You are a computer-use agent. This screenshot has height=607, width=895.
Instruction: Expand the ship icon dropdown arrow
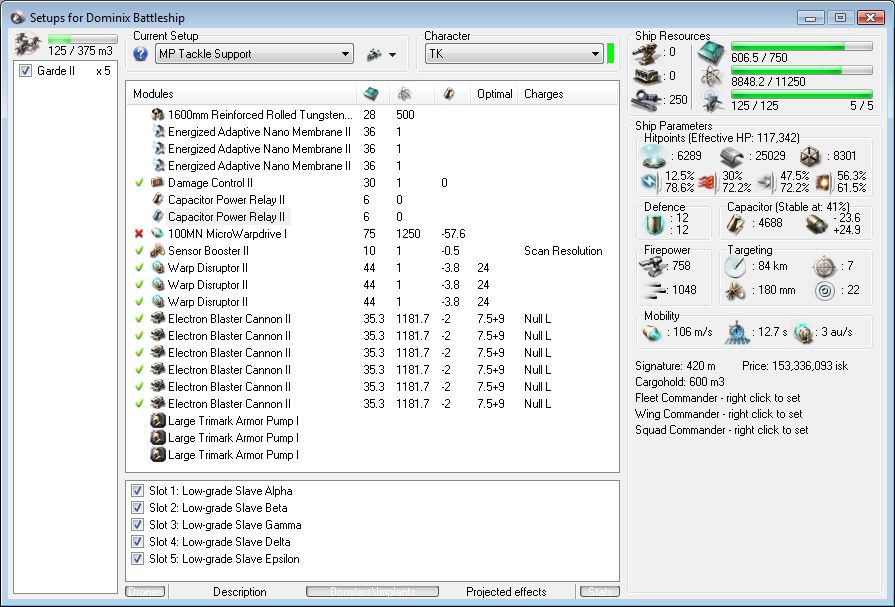[392, 54]
